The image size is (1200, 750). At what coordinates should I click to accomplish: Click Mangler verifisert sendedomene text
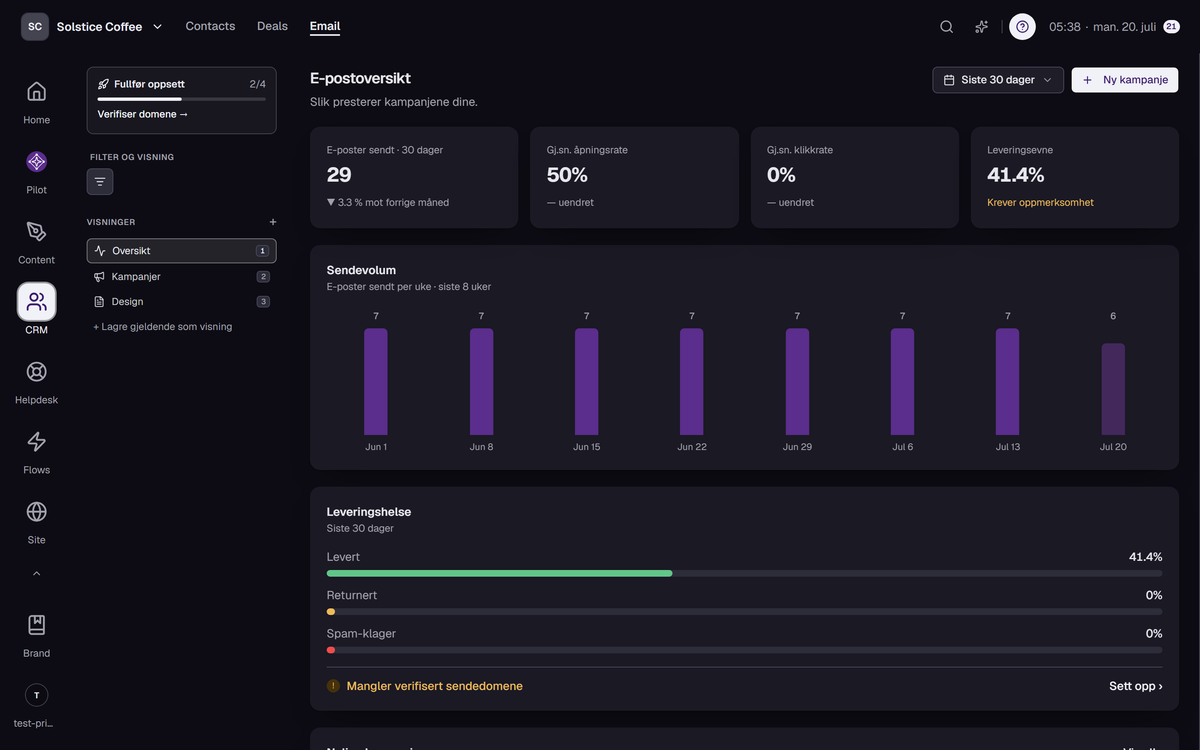(434, 686)
